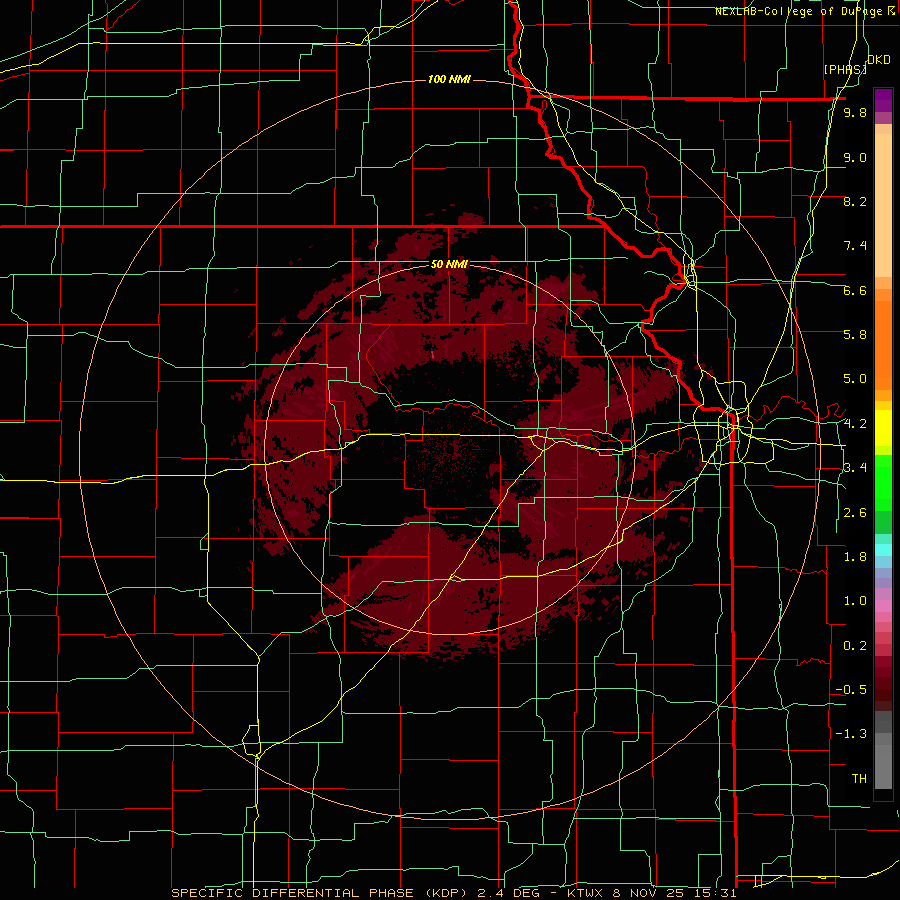Click the -1.3 value on the color scale

pyautogui.click(x=851, y=734)
